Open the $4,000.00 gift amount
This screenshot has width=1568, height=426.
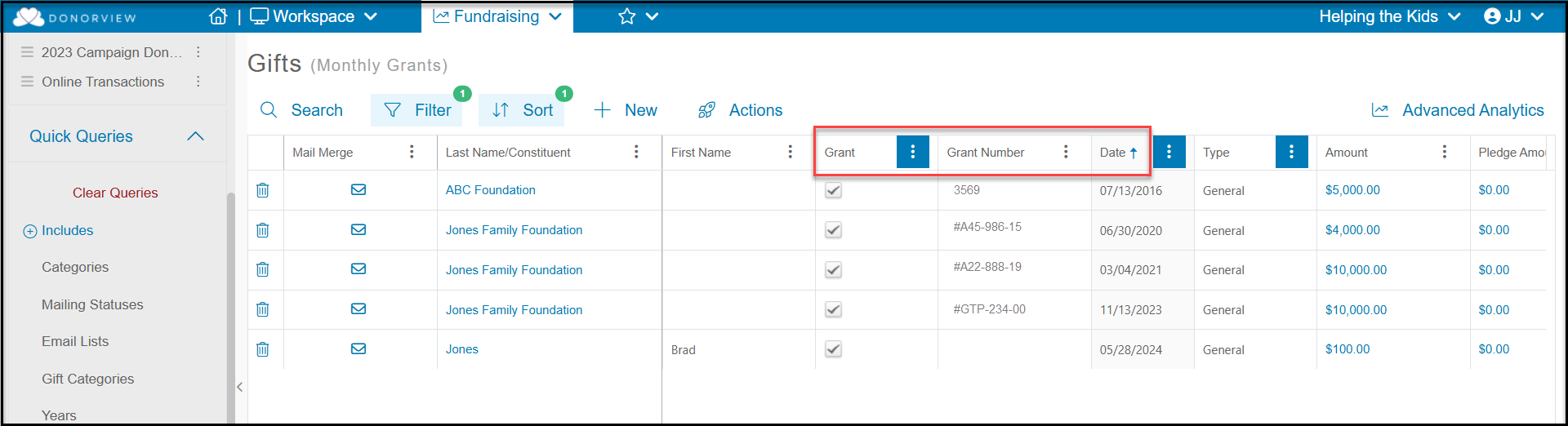[x=1352, y=230]
